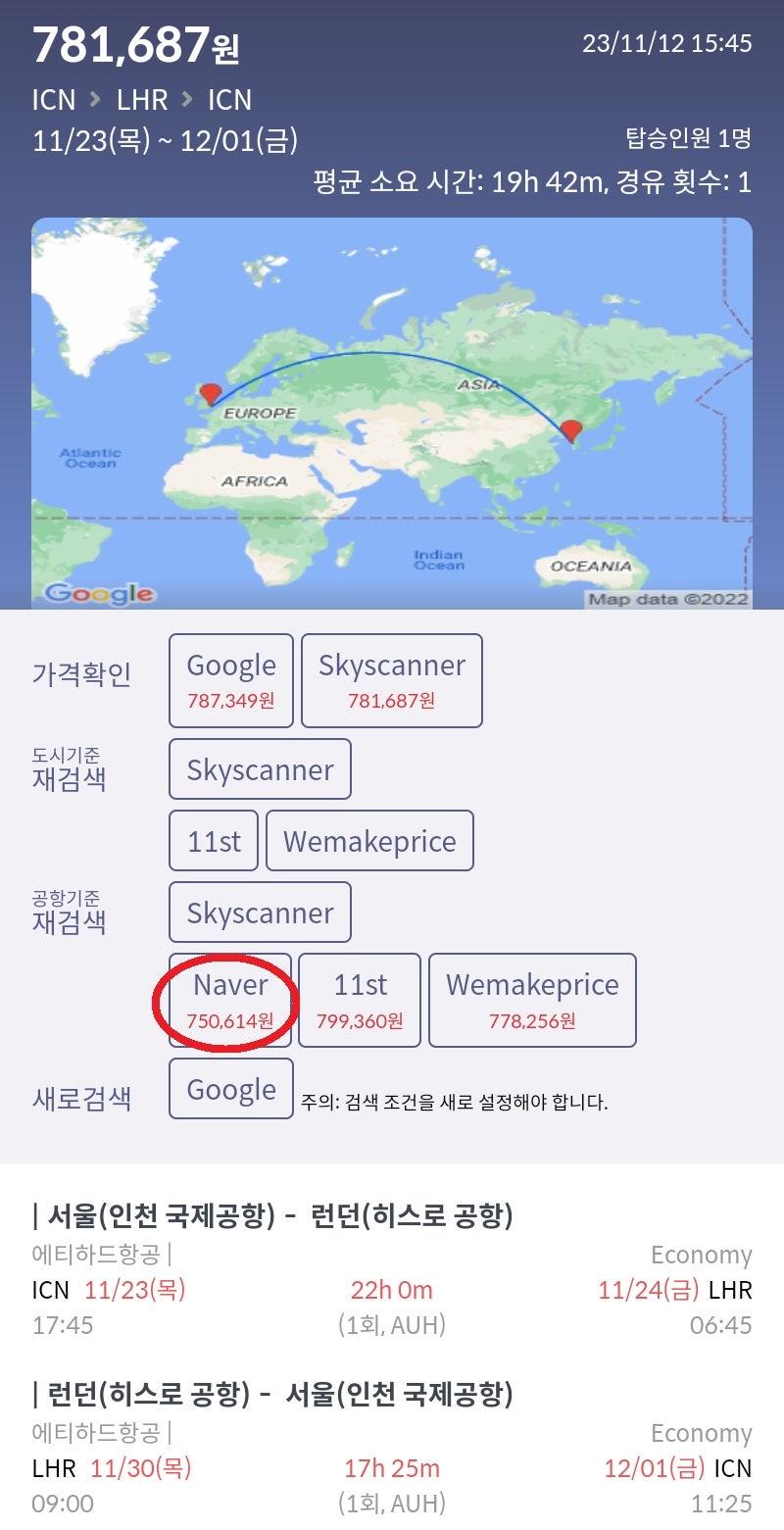Viewport: 784px width, 1530px height.
Task: Open the circled Naver result showing 750,614원
Action: tap(230, 1000)
